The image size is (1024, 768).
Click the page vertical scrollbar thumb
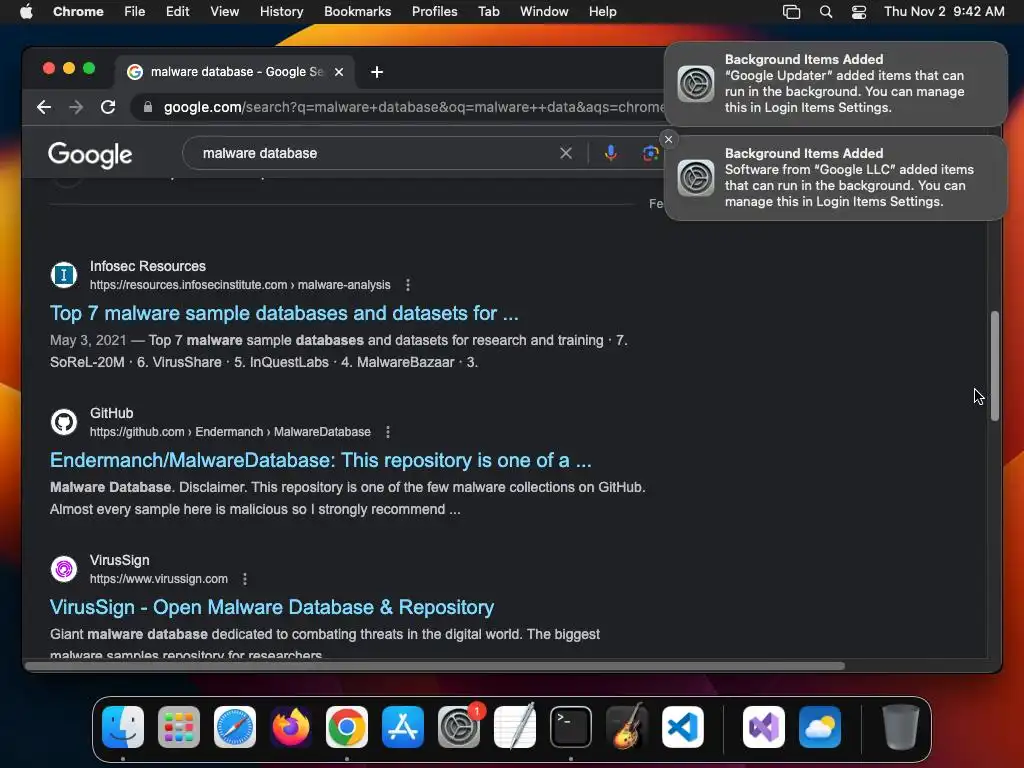coord(994,366)
